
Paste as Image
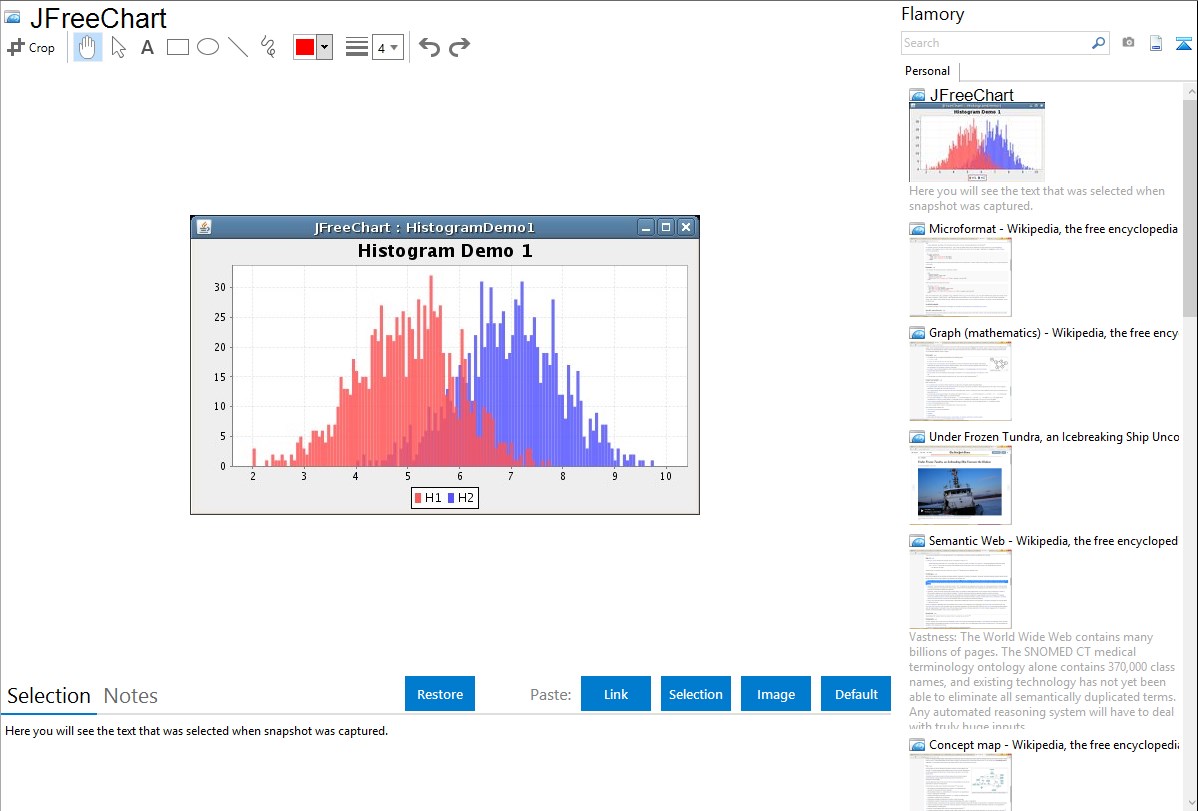point(775,694)
